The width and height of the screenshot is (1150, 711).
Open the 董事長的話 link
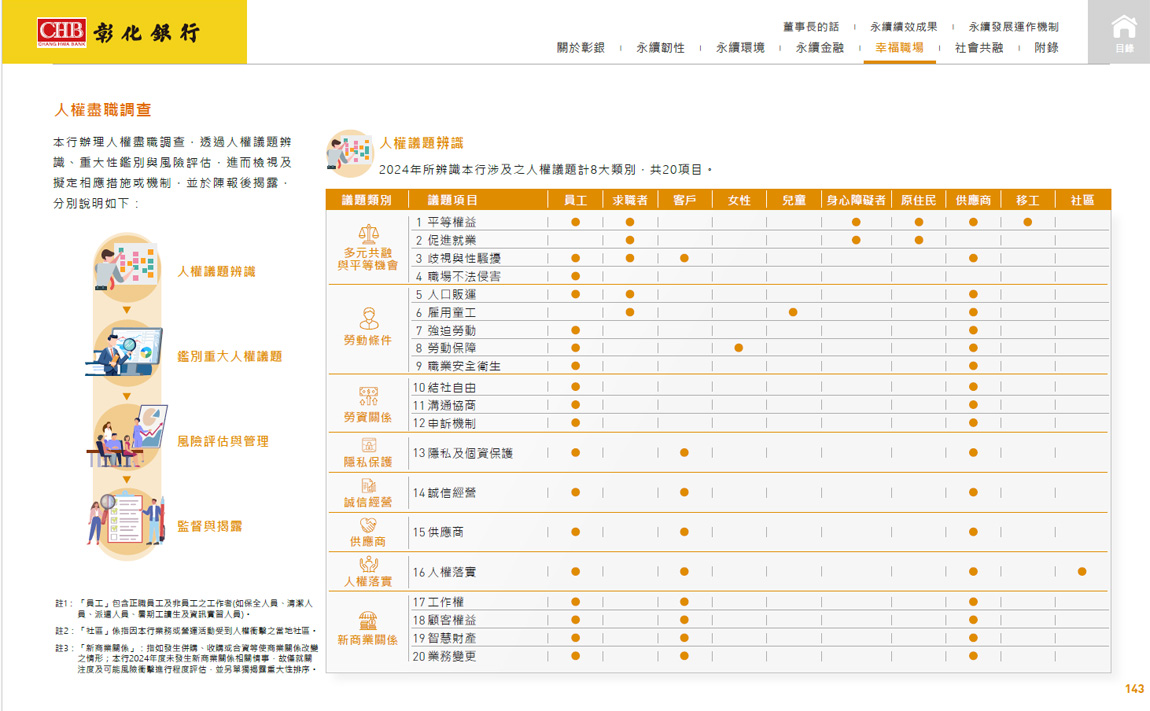[x=811, y=27]
